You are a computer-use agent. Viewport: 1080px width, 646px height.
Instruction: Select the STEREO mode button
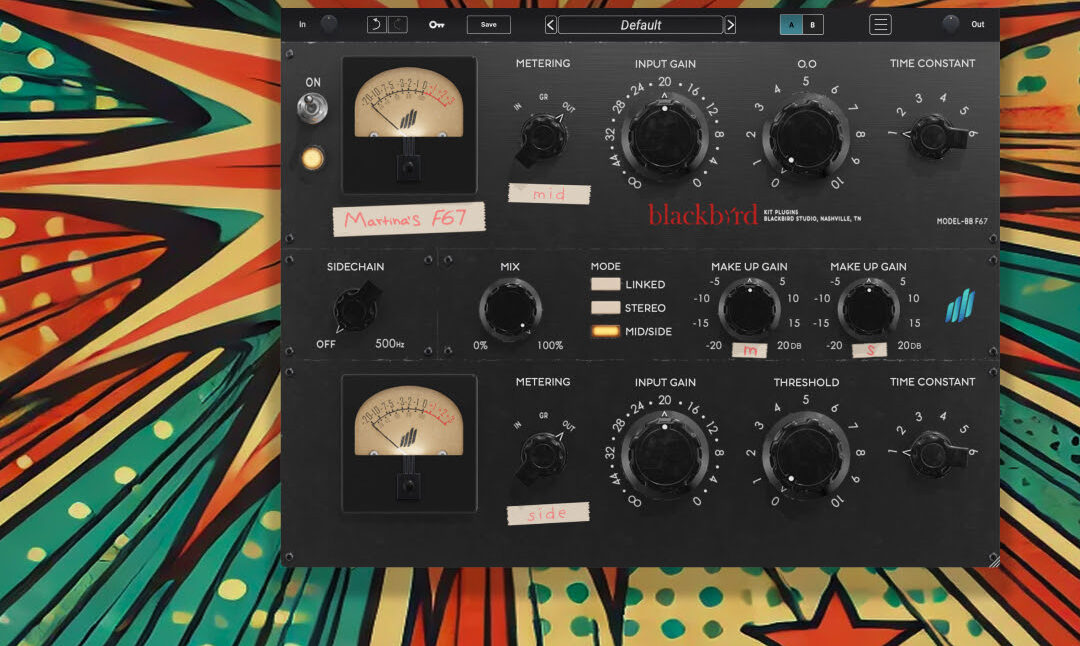coord(605,308)
